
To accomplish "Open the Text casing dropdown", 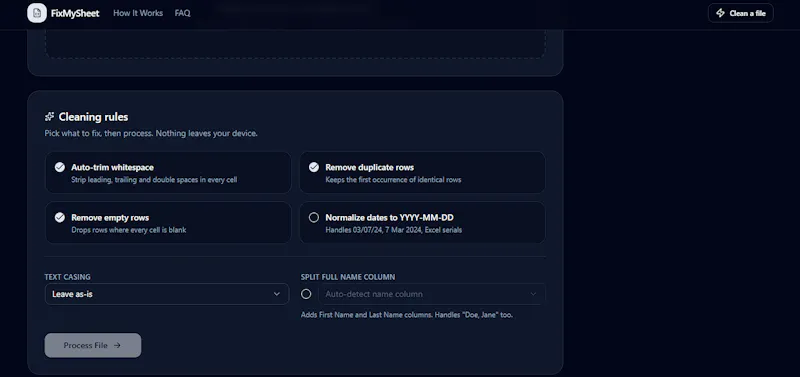I will 167,294.
